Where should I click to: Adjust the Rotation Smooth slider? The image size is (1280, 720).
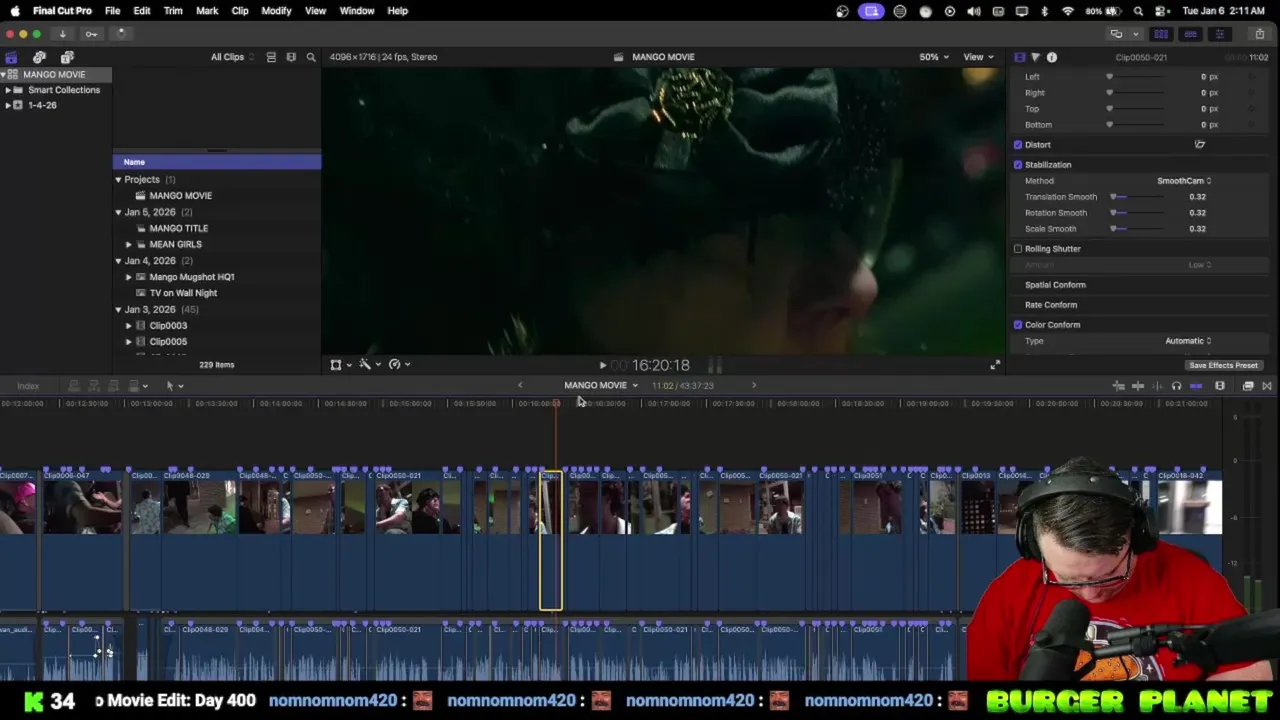click(x=1137, y=213)
